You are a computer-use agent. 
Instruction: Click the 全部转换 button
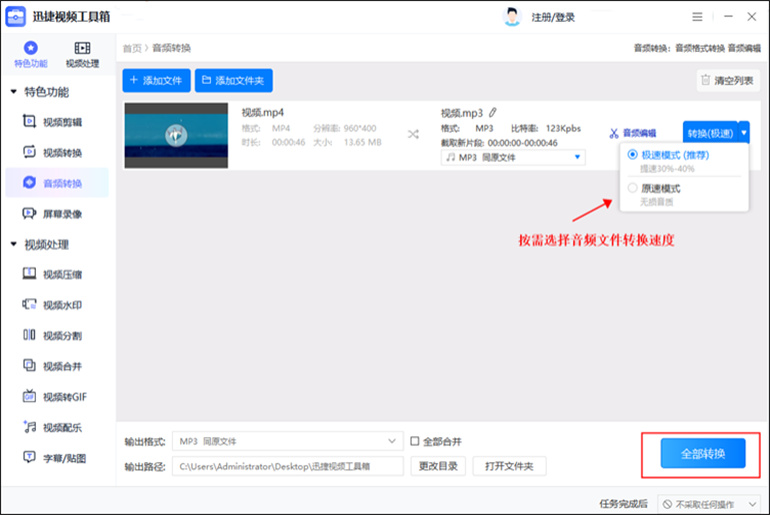(x=703, y=453)
